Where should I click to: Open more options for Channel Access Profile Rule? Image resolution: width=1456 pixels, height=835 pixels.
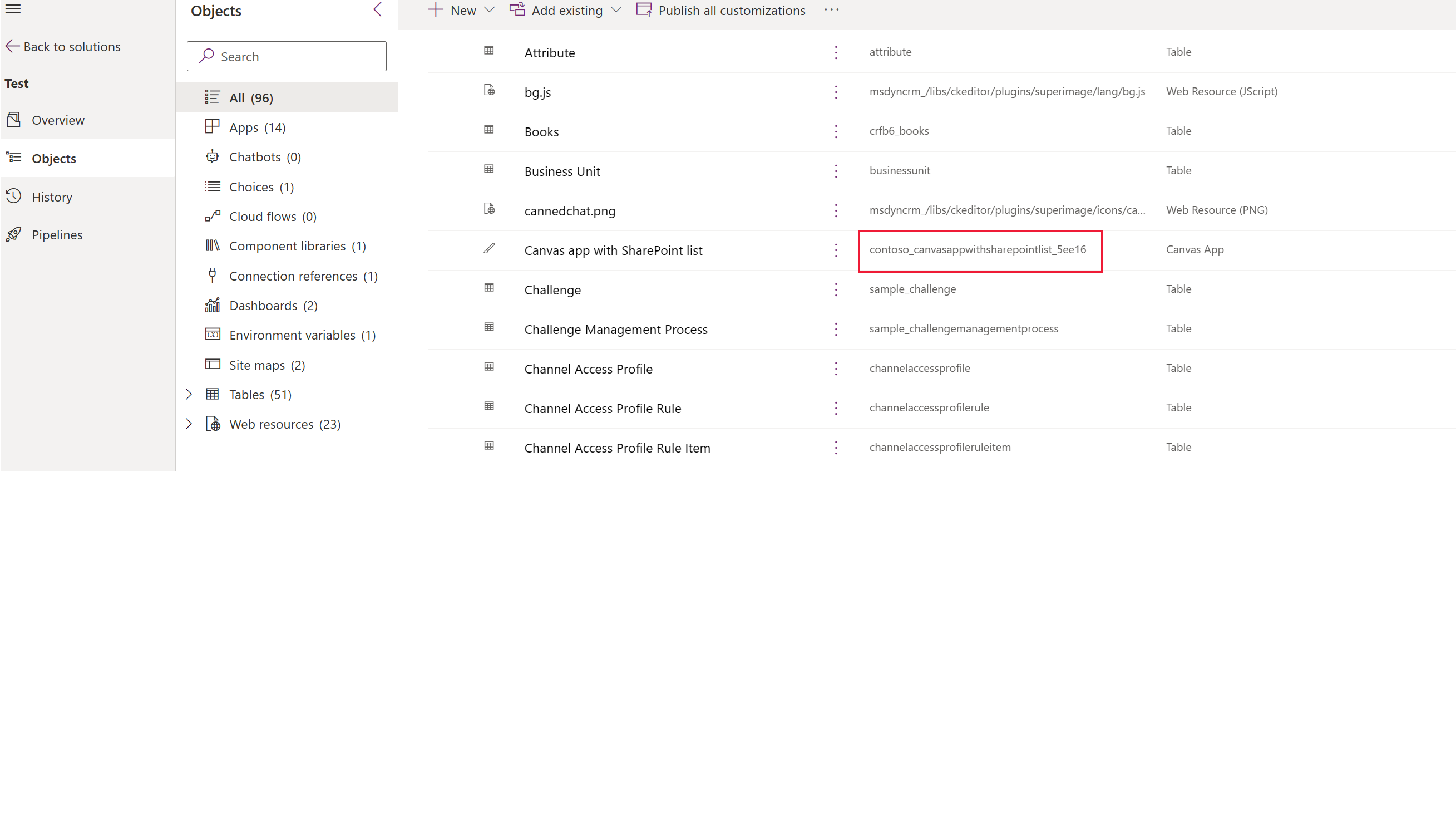click(836, 409)
